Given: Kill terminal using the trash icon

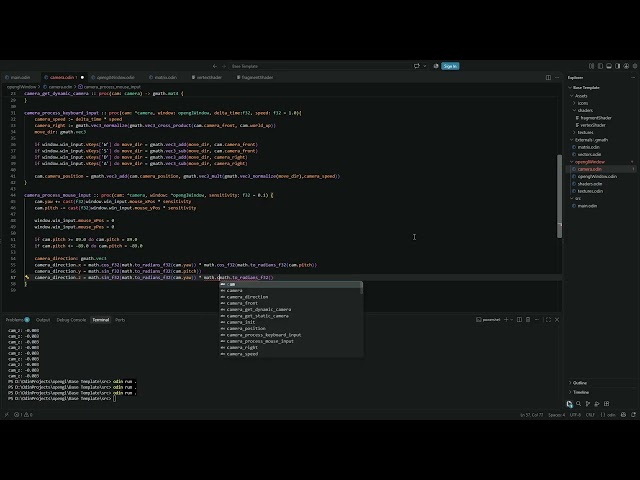Looking at the screenshot, I should coord(528,320).
